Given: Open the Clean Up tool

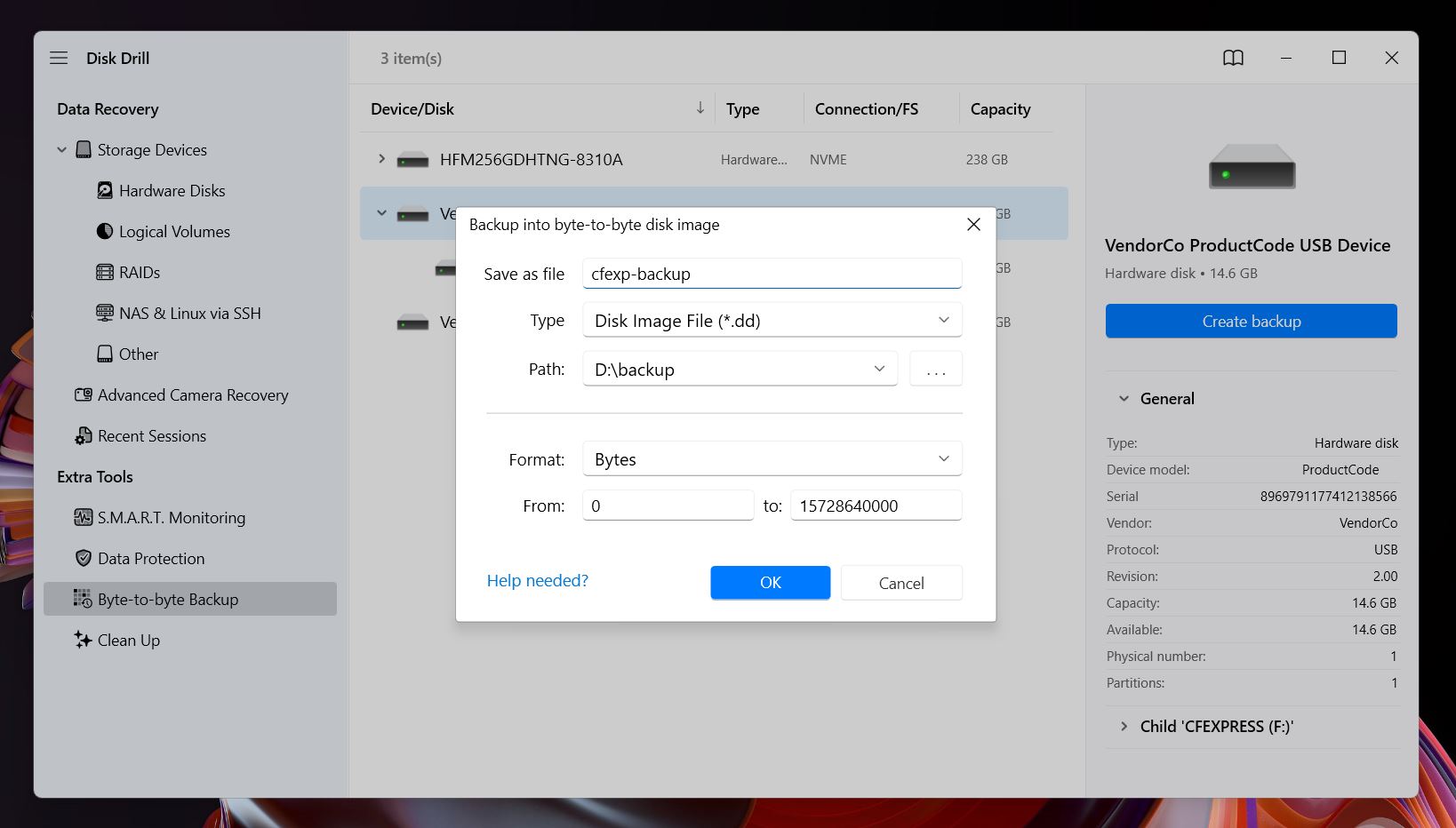Looking at the screenshot, I should 129,641.
